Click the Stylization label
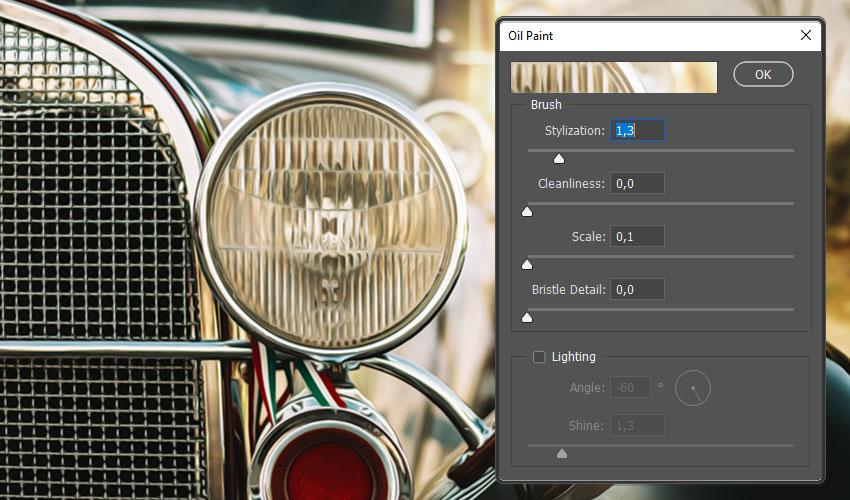850x500 pixels. [575, 131]
